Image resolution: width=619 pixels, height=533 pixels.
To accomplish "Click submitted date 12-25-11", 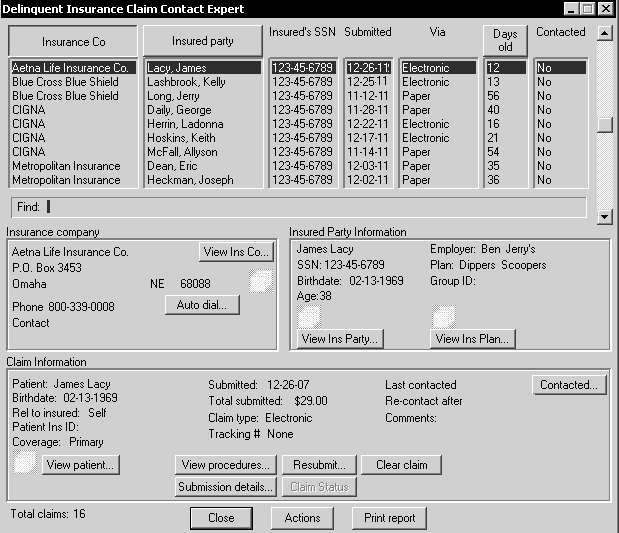I will tap(368, 82).
